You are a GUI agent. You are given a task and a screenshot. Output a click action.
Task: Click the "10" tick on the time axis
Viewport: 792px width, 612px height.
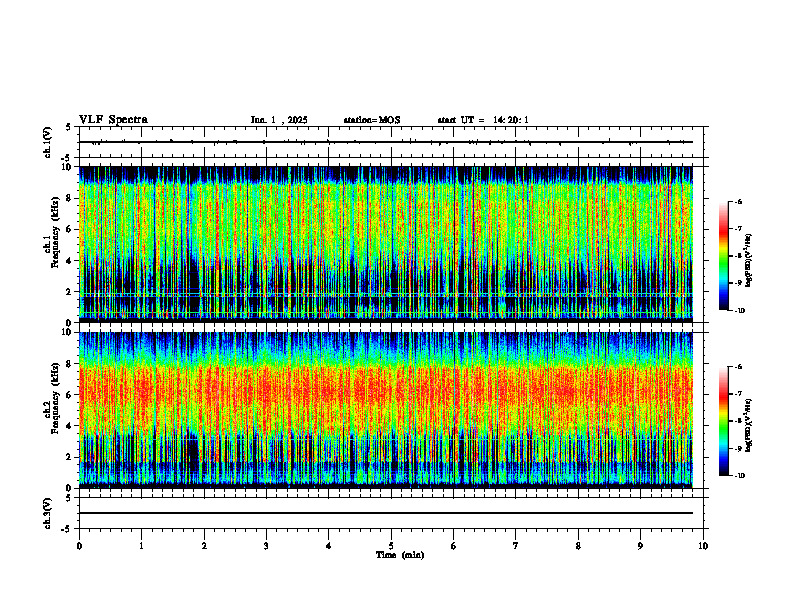(x=703, y=546)
